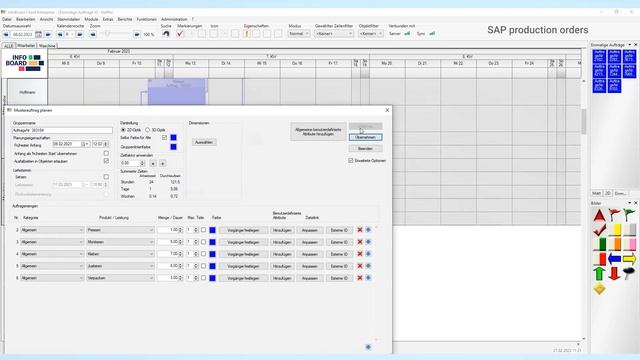This screenshot has height=360, width=640.
Task: Check the Liefertermin Setzen checkbox
Action: pyautogui.click(x=106, y=177)
